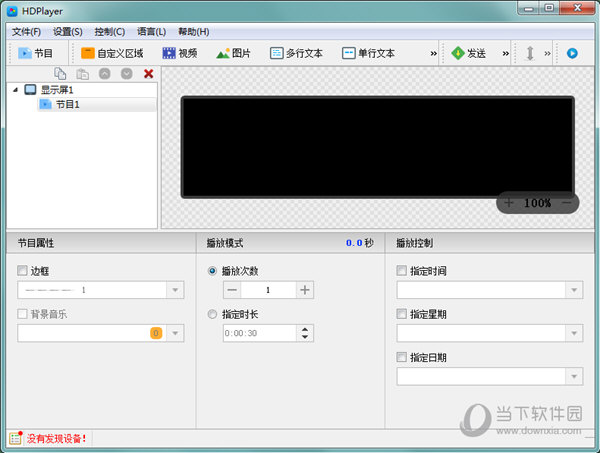Click the paste icon above the tree

click(x=82, y=73)
